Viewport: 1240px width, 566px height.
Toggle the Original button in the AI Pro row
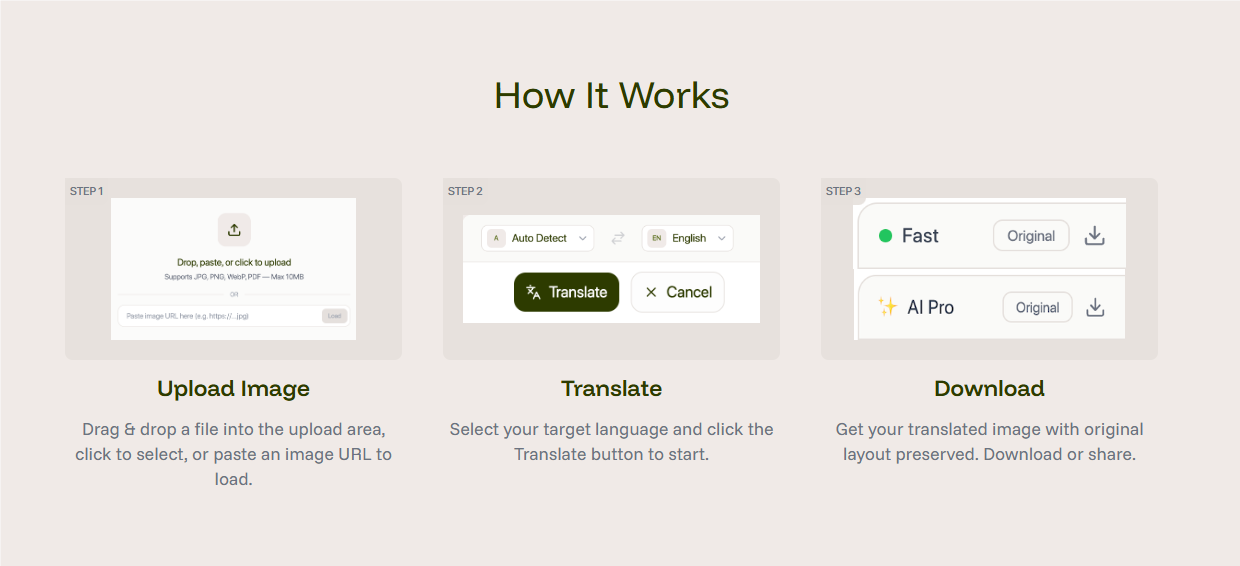(x=1037, y=308)
